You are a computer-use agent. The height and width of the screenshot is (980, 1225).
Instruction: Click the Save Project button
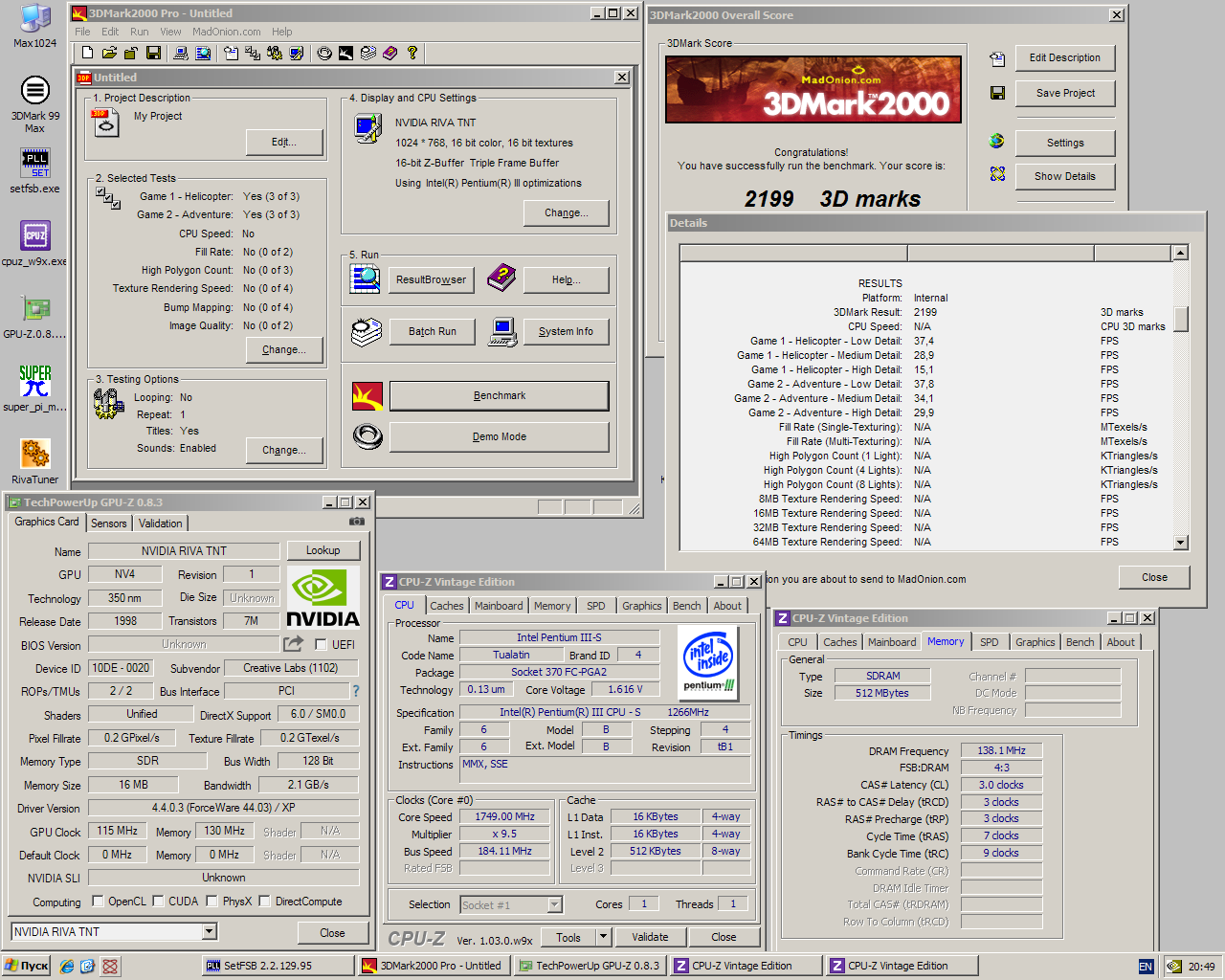pyautogui.click(x=1065, y=93)
